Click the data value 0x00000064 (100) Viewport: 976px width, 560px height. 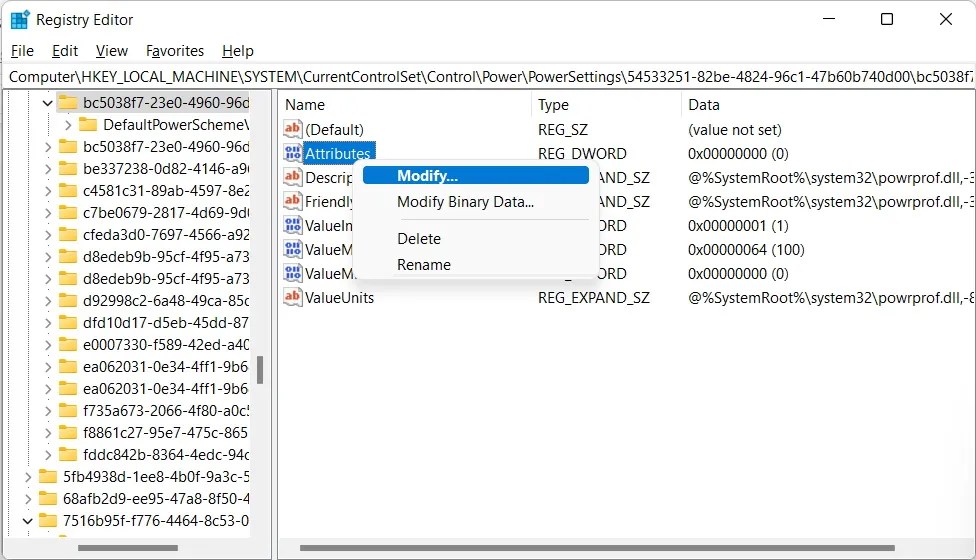point(746,250)
